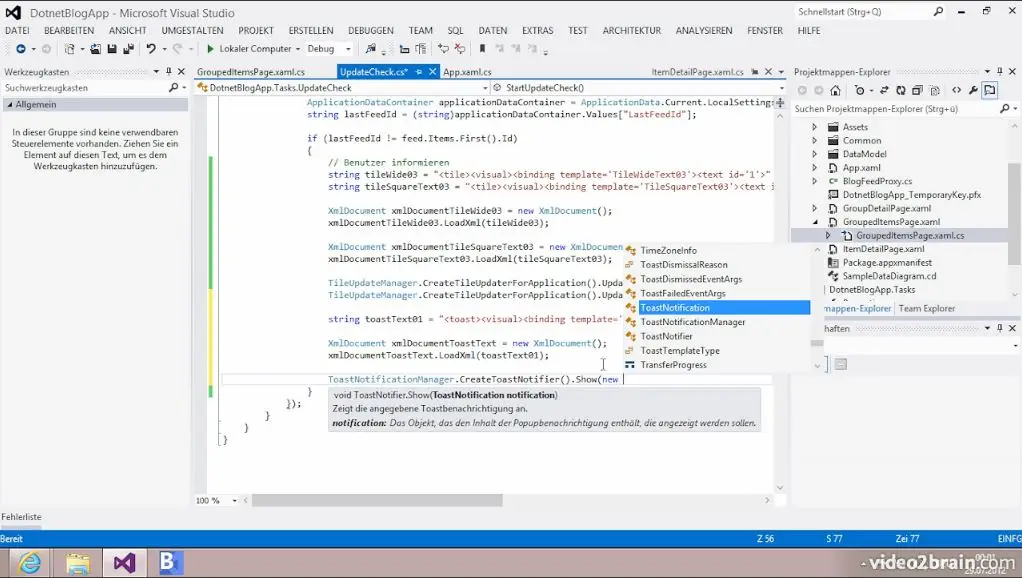Open the Fehlerliste panel tab
This screenshot has height=578, width=1022.
tap(22, 517)
